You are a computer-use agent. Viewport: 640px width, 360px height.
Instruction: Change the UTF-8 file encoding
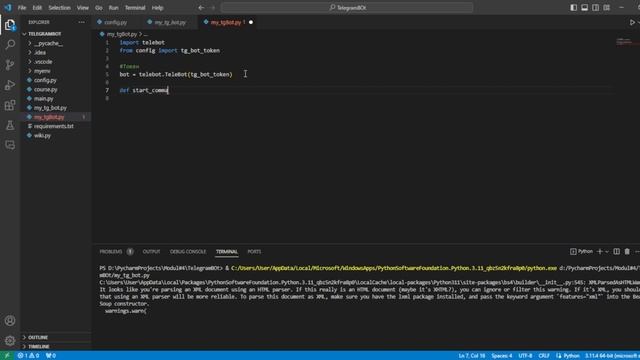point(525,356)
